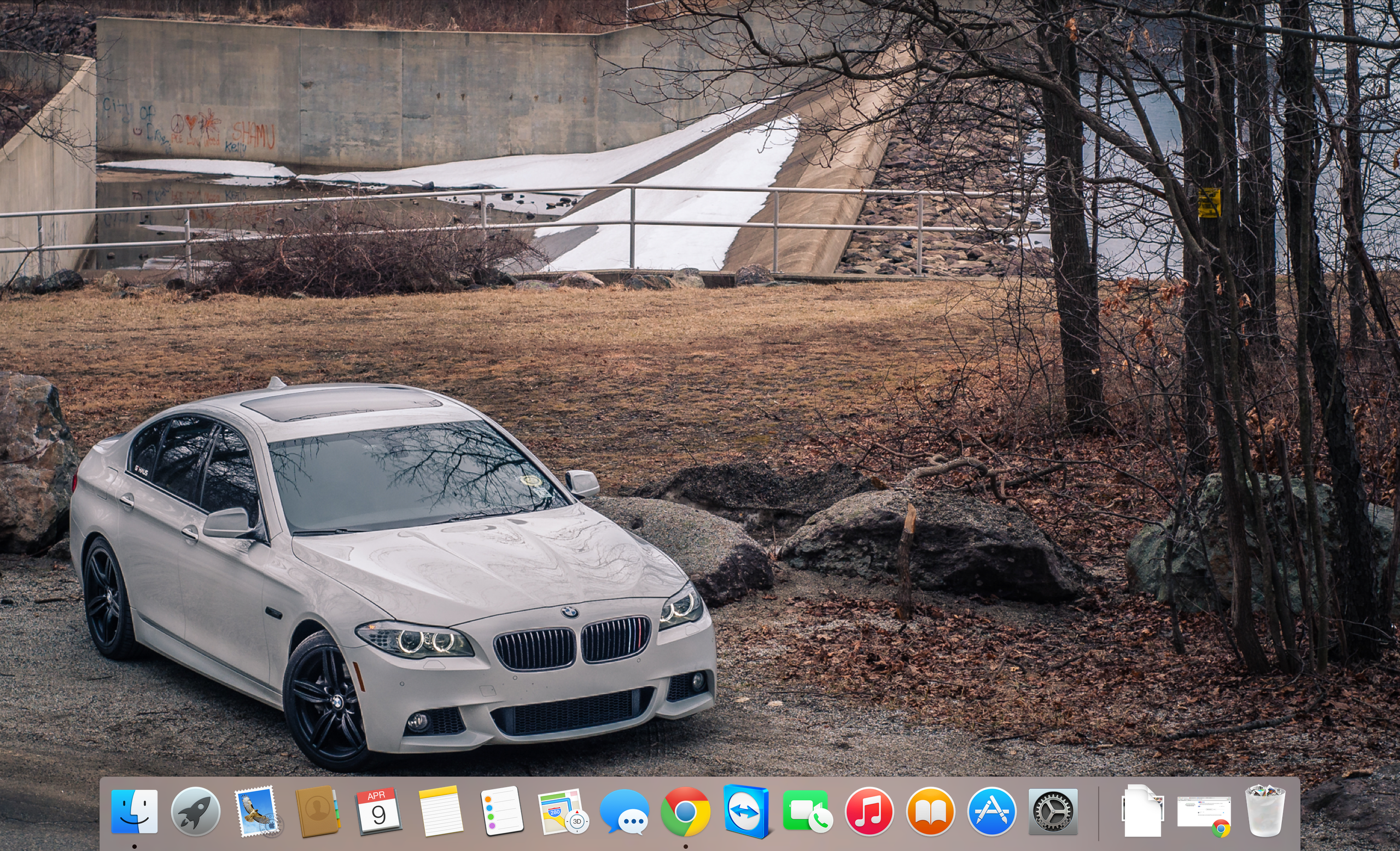Open Calendar showing APR 9
This screenshot has width=1400, height=851.
tap(378, 811)
